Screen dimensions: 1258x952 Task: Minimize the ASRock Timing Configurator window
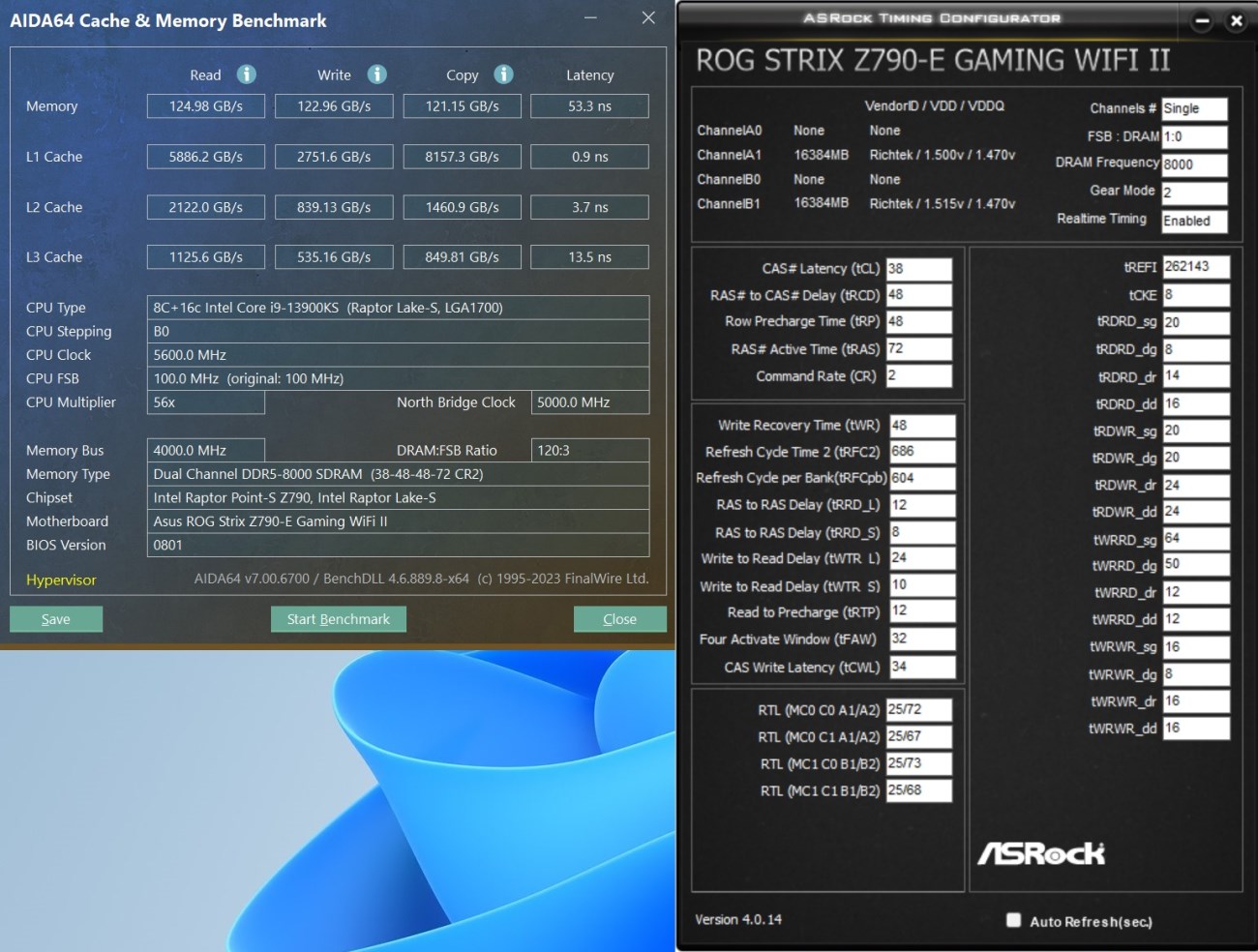point(1202,20)
